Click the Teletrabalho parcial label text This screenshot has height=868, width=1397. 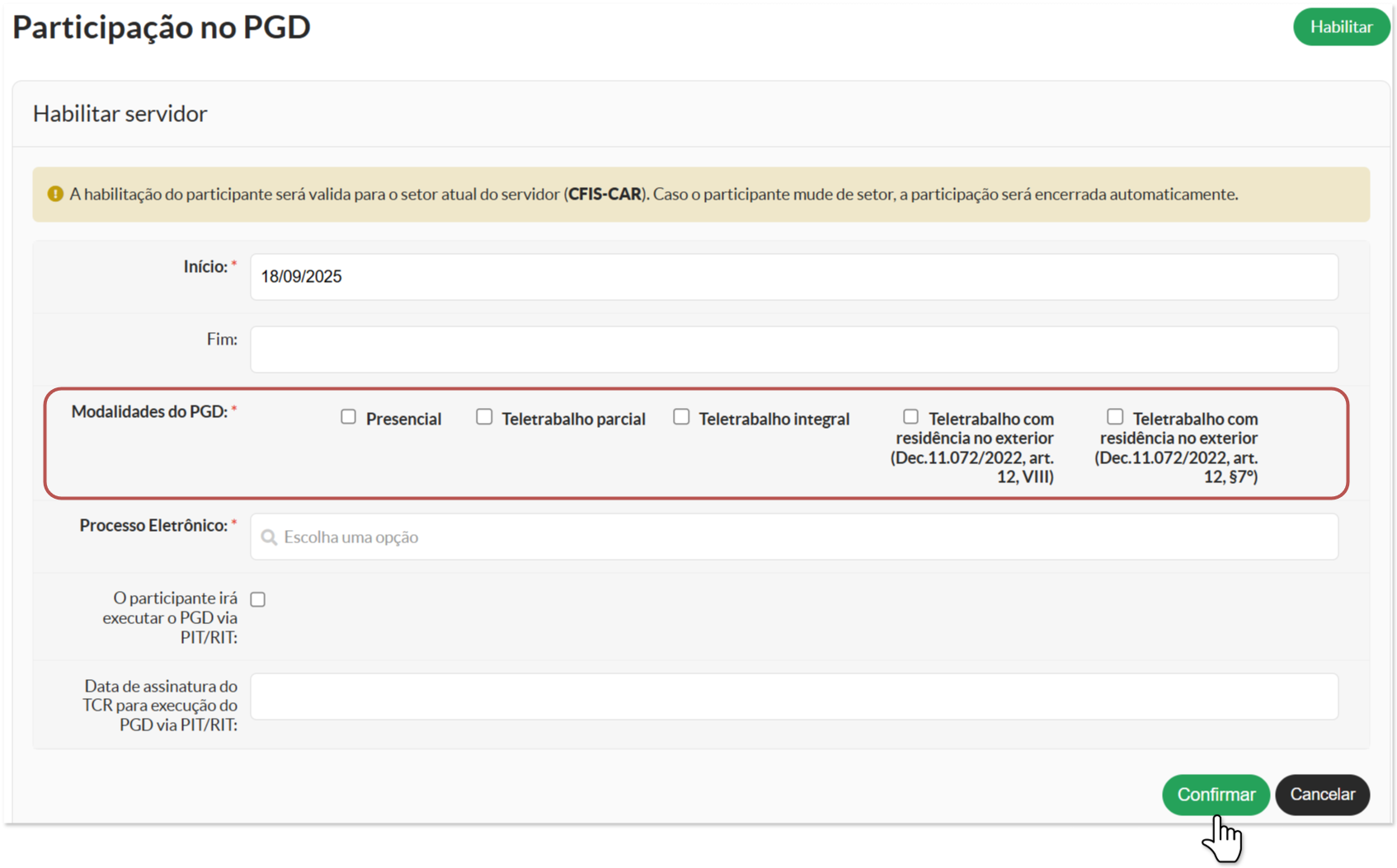pos(573,419)
